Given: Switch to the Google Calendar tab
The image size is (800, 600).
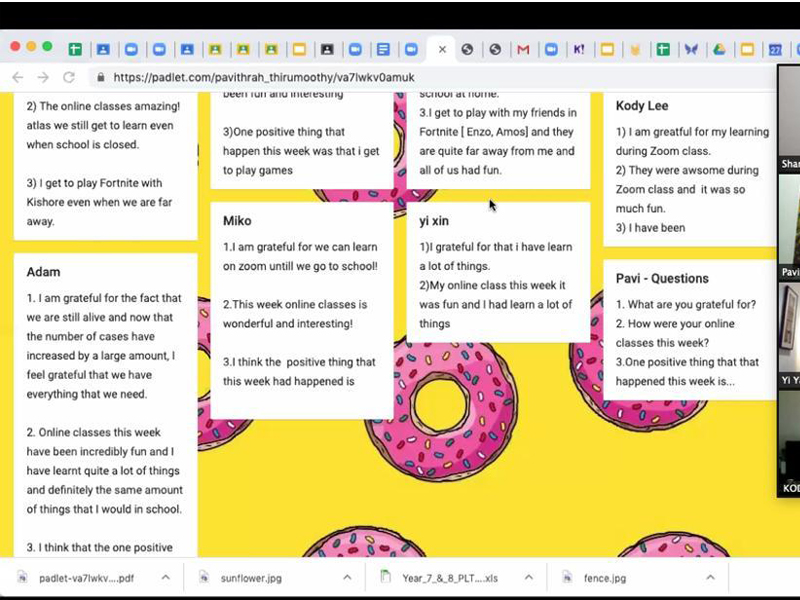Looking at the screenshot, I should [x=776, y=49].
